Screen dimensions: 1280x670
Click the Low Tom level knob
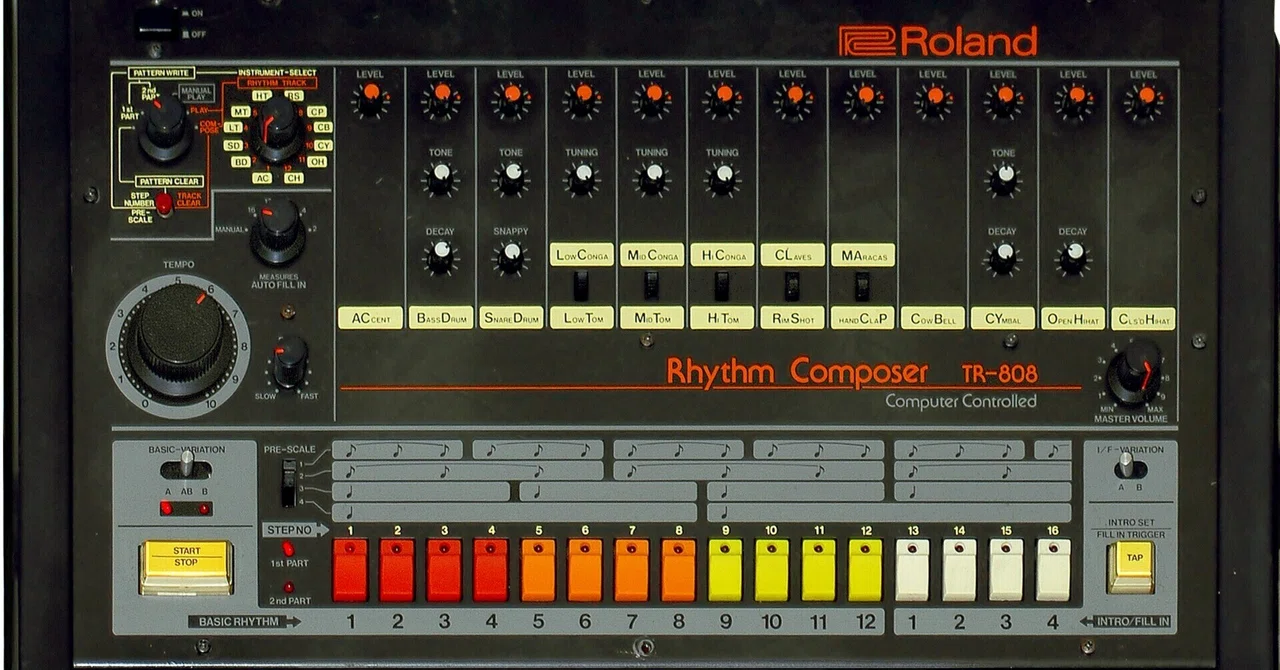581,100
